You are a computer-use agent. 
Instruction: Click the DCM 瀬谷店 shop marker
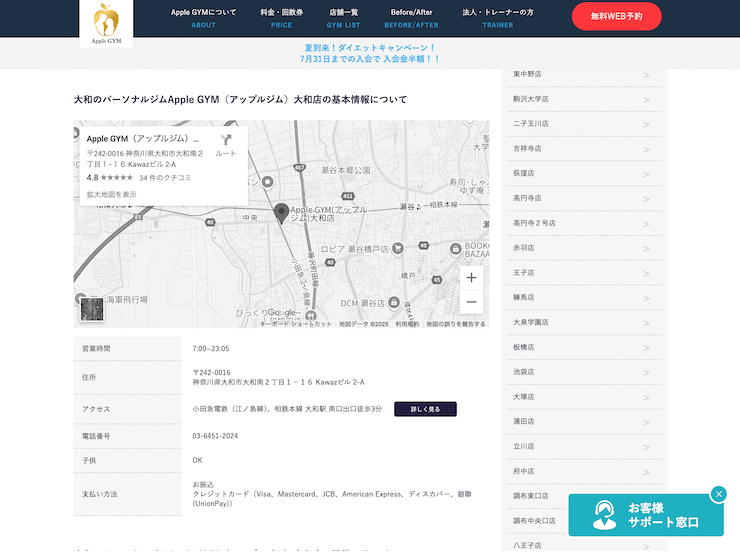pyautogui.click(x=394, y=302)
